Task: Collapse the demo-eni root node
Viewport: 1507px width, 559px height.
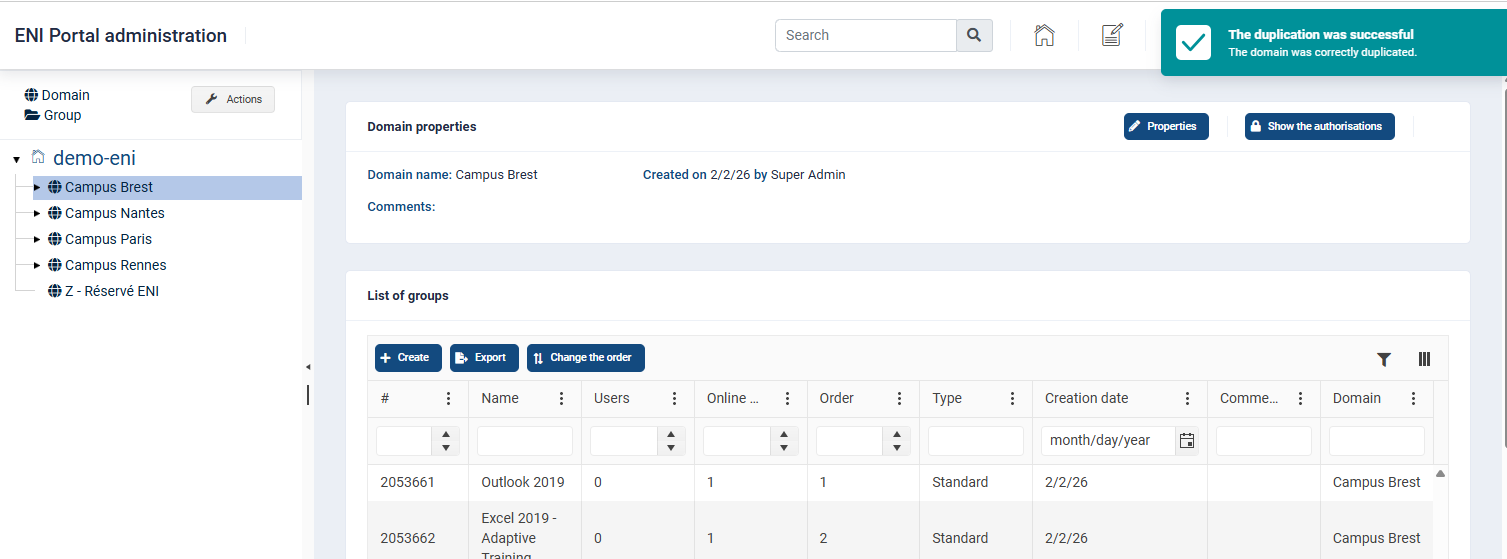Action: tap(17, 160)
